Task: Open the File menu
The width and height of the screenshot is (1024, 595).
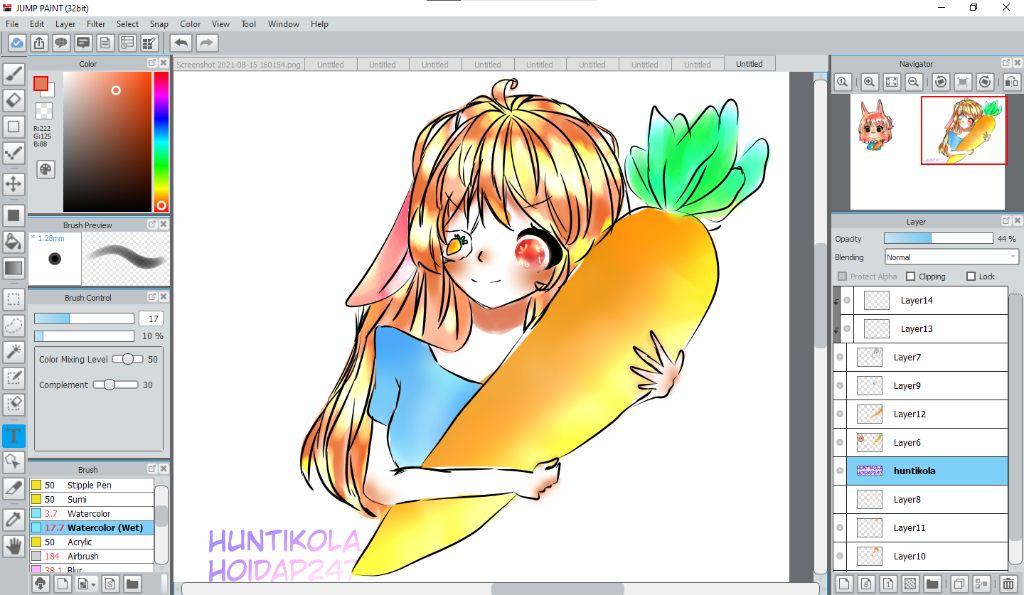Action: pos(12,24)
